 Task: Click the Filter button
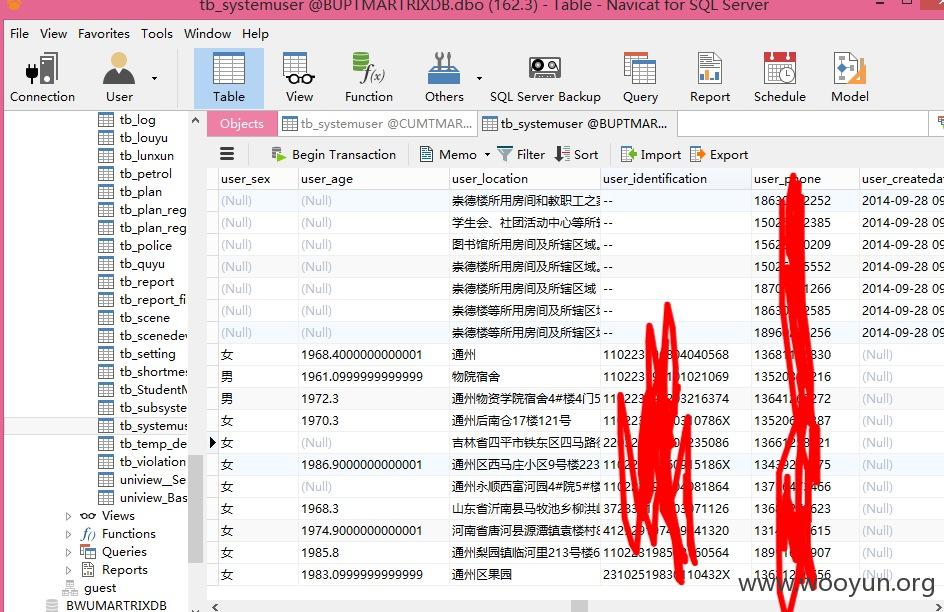[521, 155]
